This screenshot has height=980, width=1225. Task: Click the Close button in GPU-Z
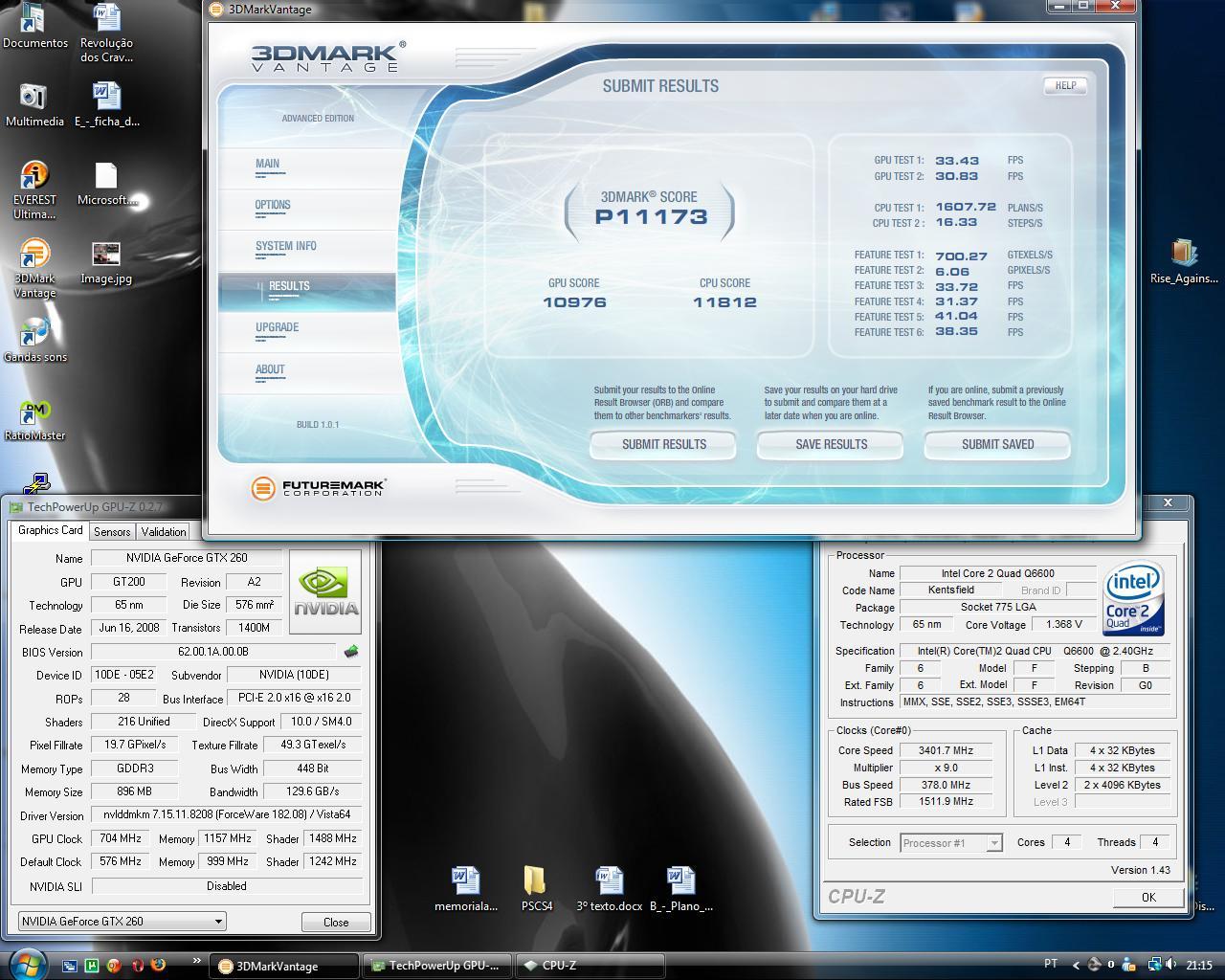tap(336, 923)
